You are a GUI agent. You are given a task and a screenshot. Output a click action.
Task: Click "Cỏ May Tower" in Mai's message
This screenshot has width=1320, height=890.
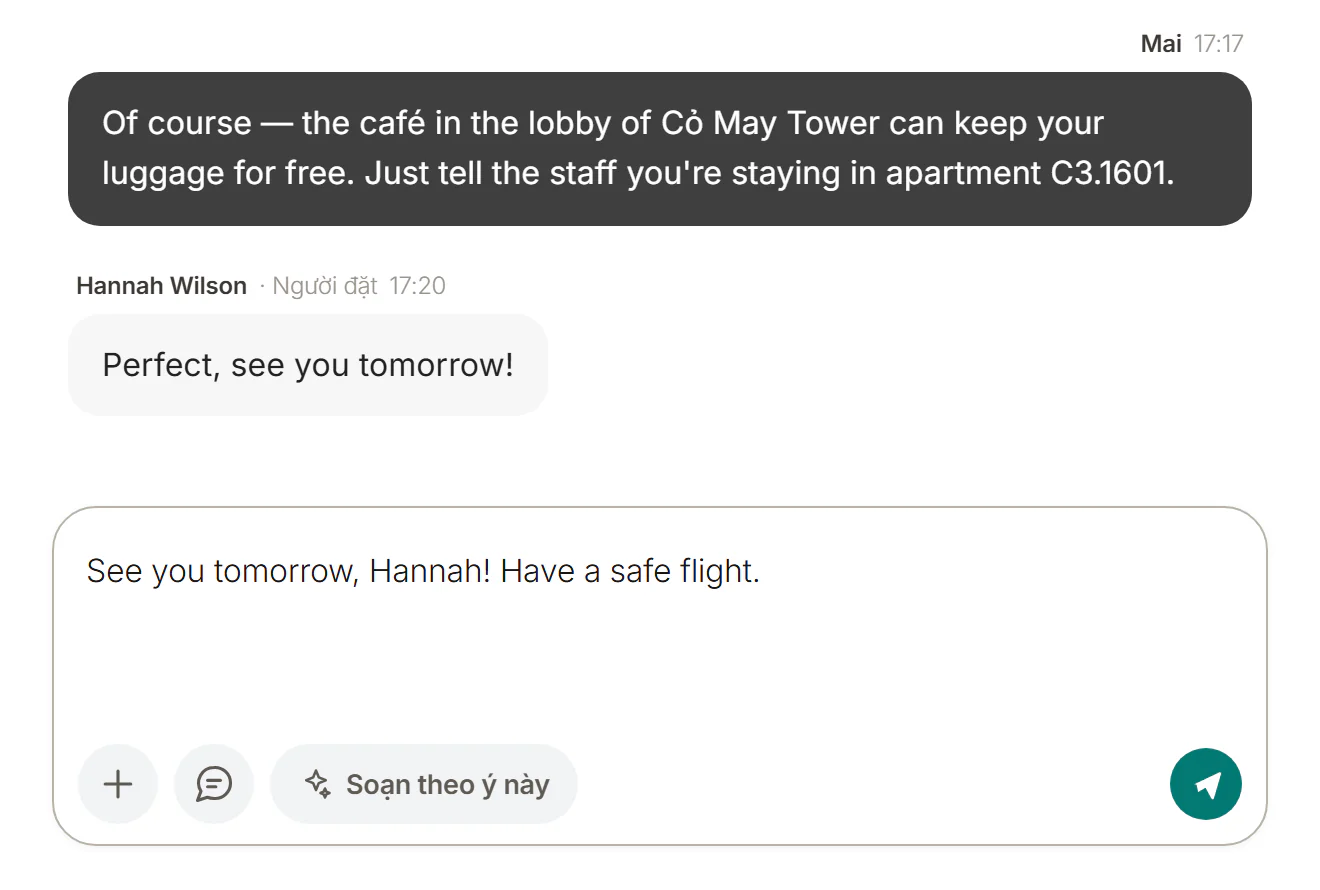point(771,124)
